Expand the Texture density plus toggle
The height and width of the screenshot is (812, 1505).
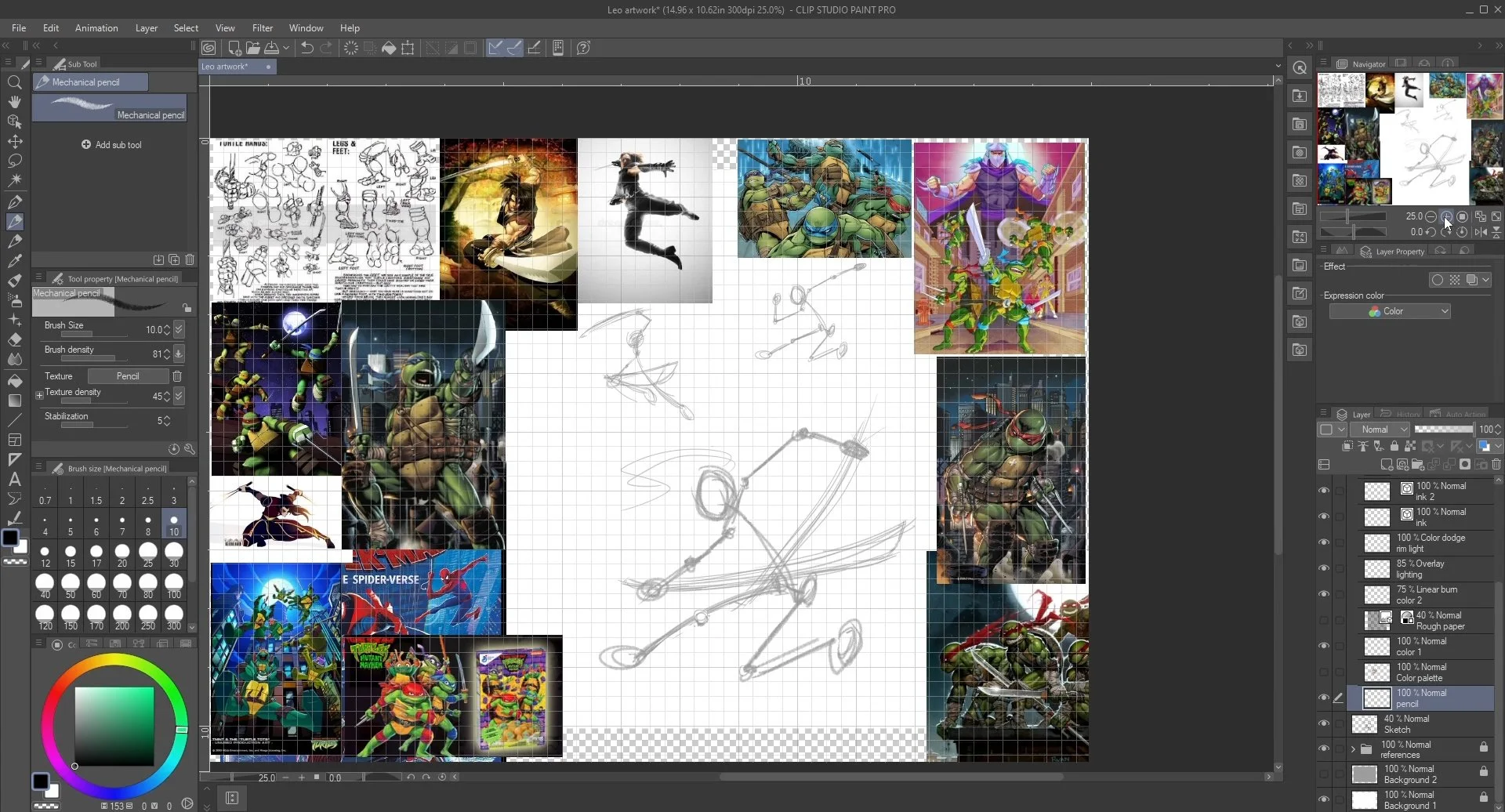(39, 396)
